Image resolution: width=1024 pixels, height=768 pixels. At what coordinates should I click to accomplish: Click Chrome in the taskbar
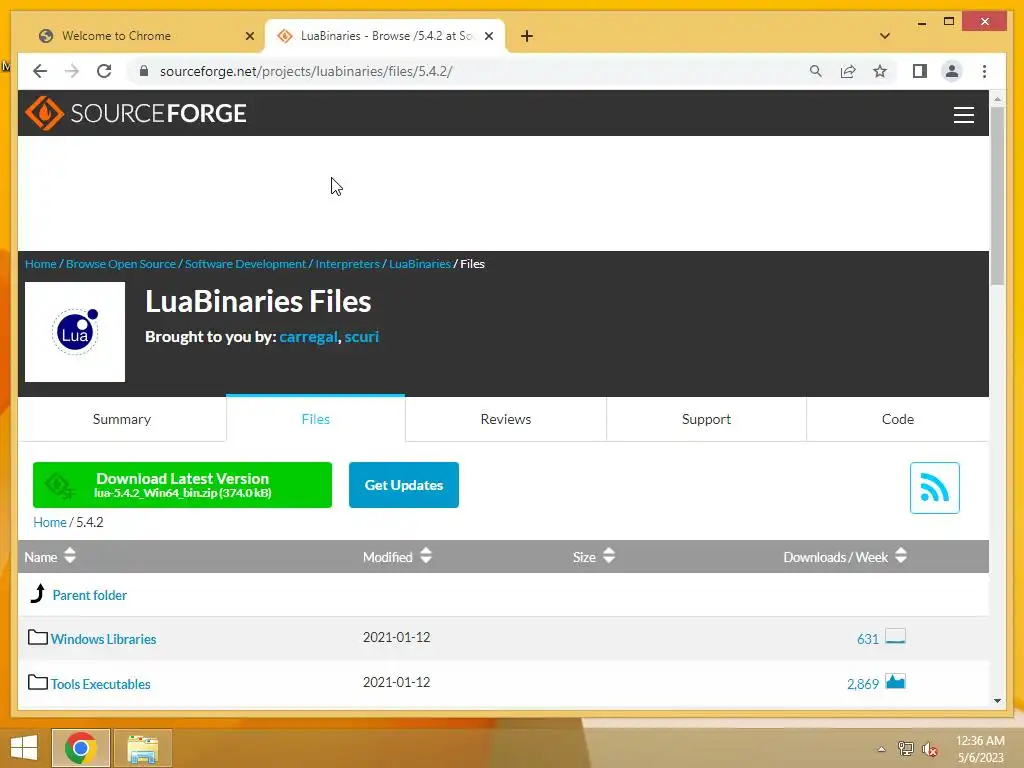80,748
